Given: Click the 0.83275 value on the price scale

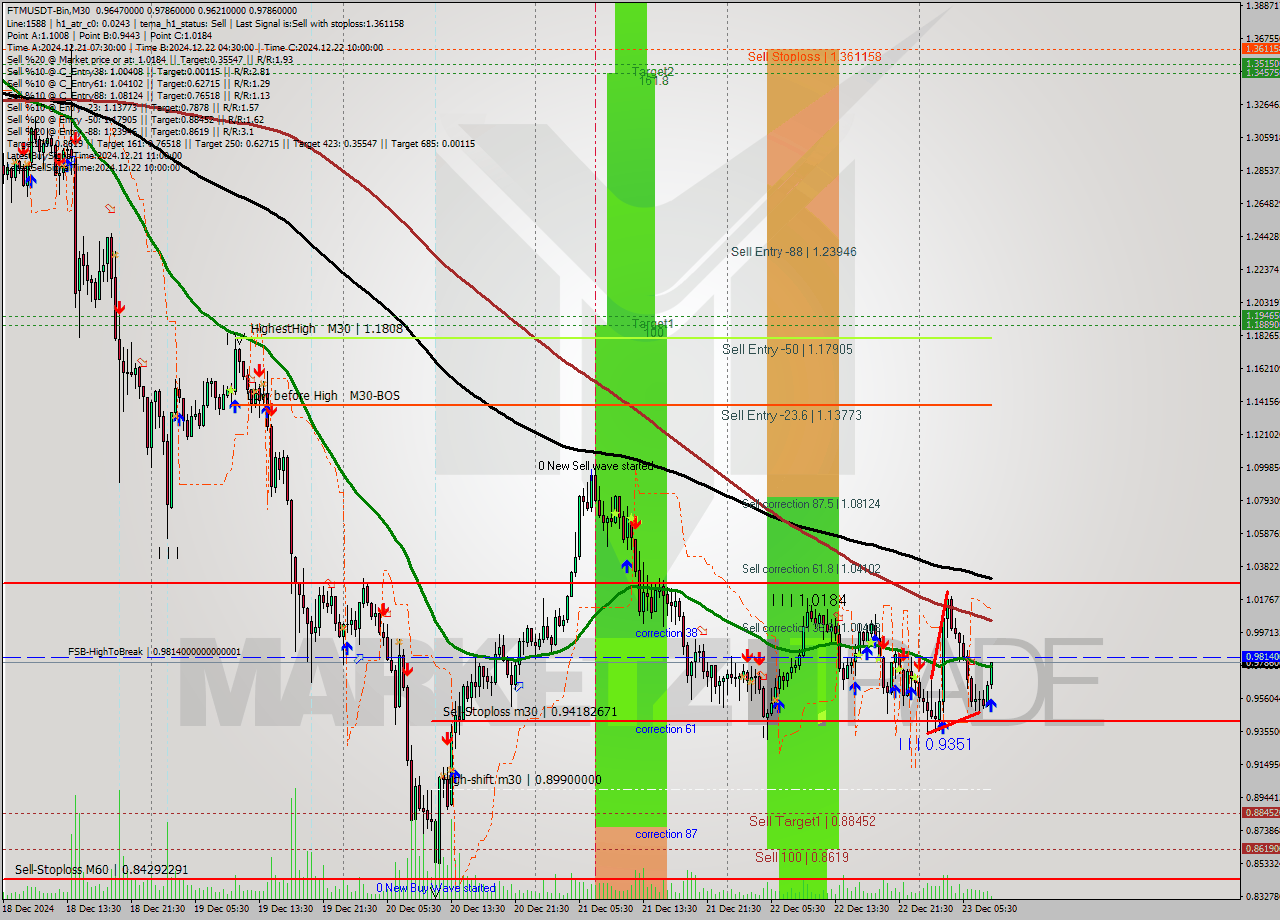Looking at the screenshot, I should coord(1261,896).
